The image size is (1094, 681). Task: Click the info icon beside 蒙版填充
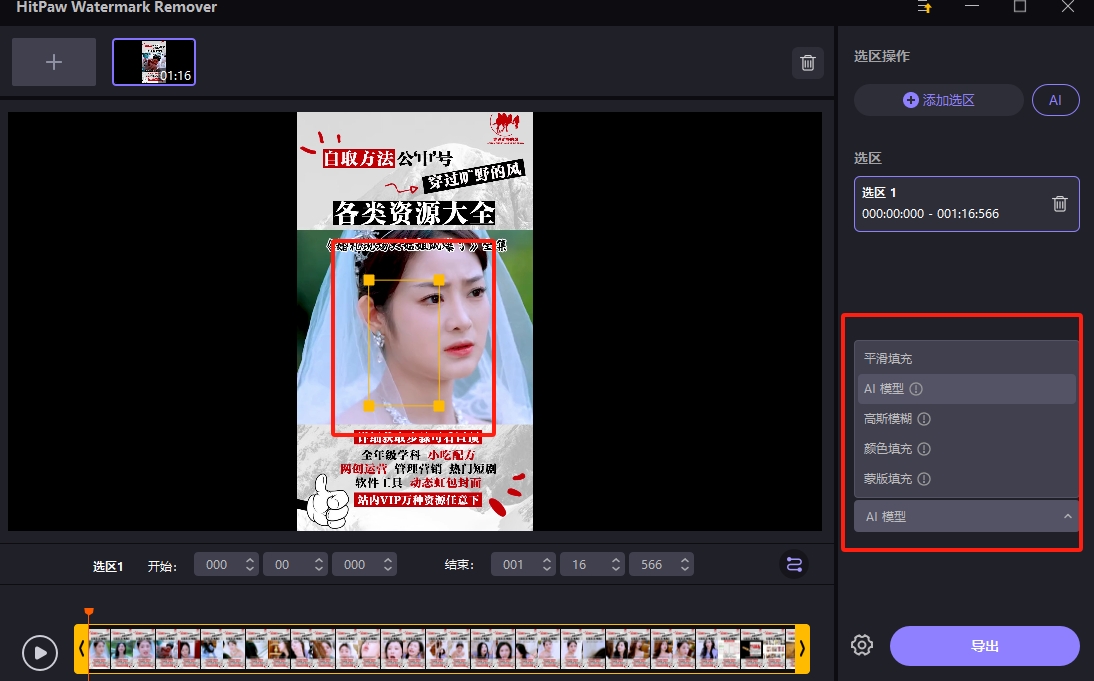pos(922,478)
